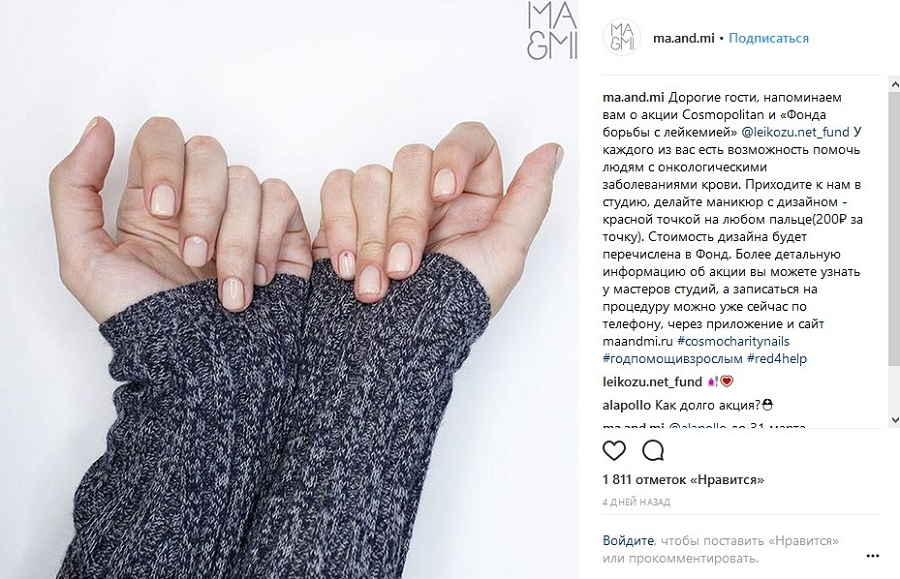Viewport: 900px width, 579px height.
Task: Click the alapollo commenter username
Action: point(627,405)
